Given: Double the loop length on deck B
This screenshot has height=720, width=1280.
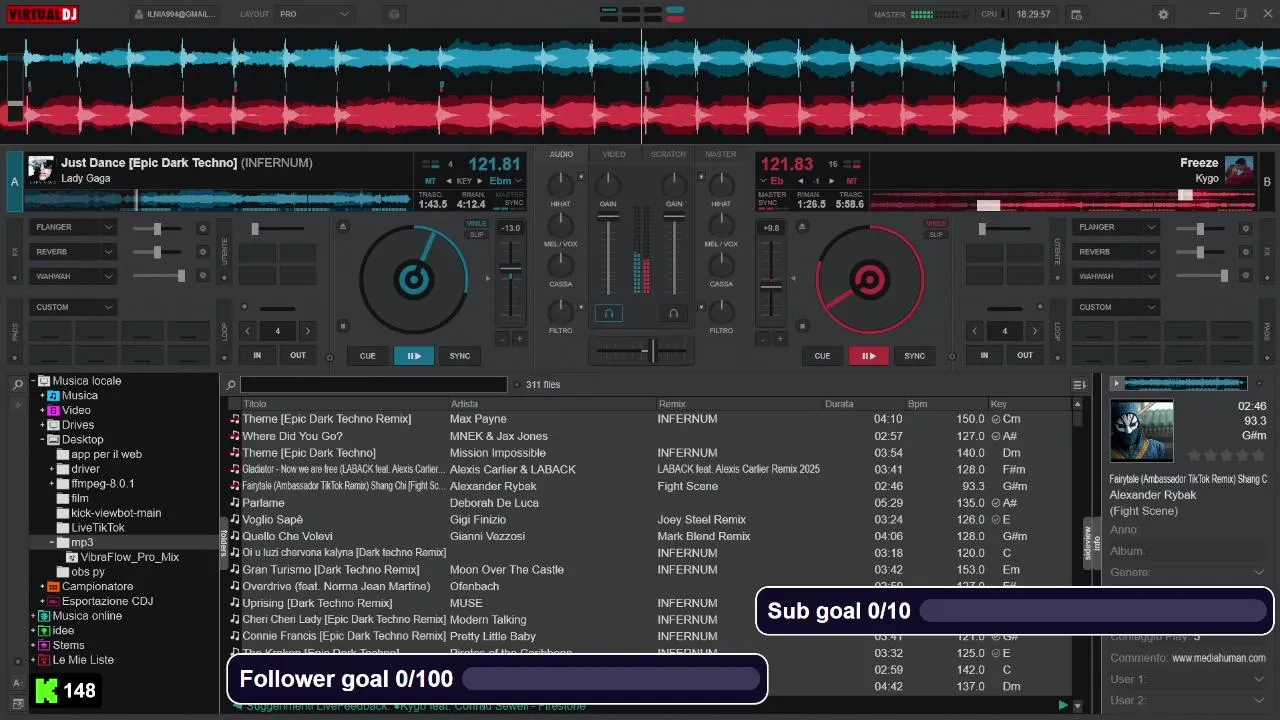Looking at the screenshot, I should pos(1035,331).
